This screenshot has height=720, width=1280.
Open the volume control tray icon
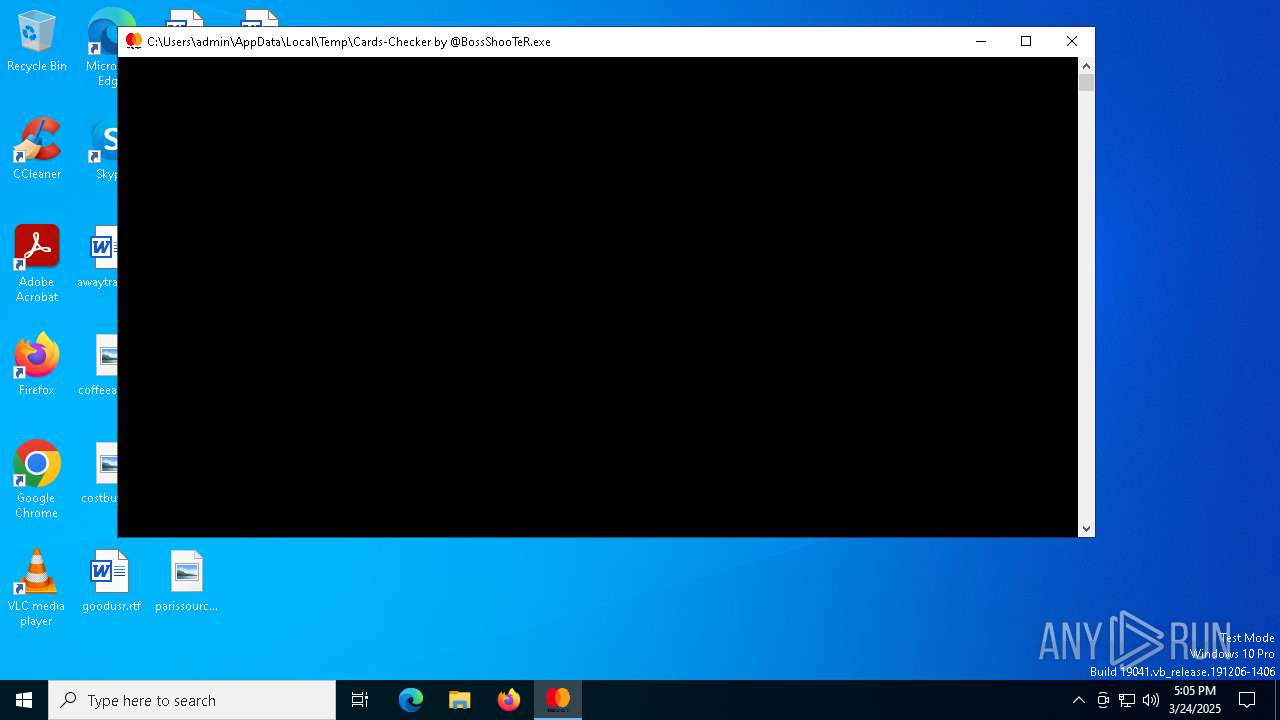[1151, 700]
